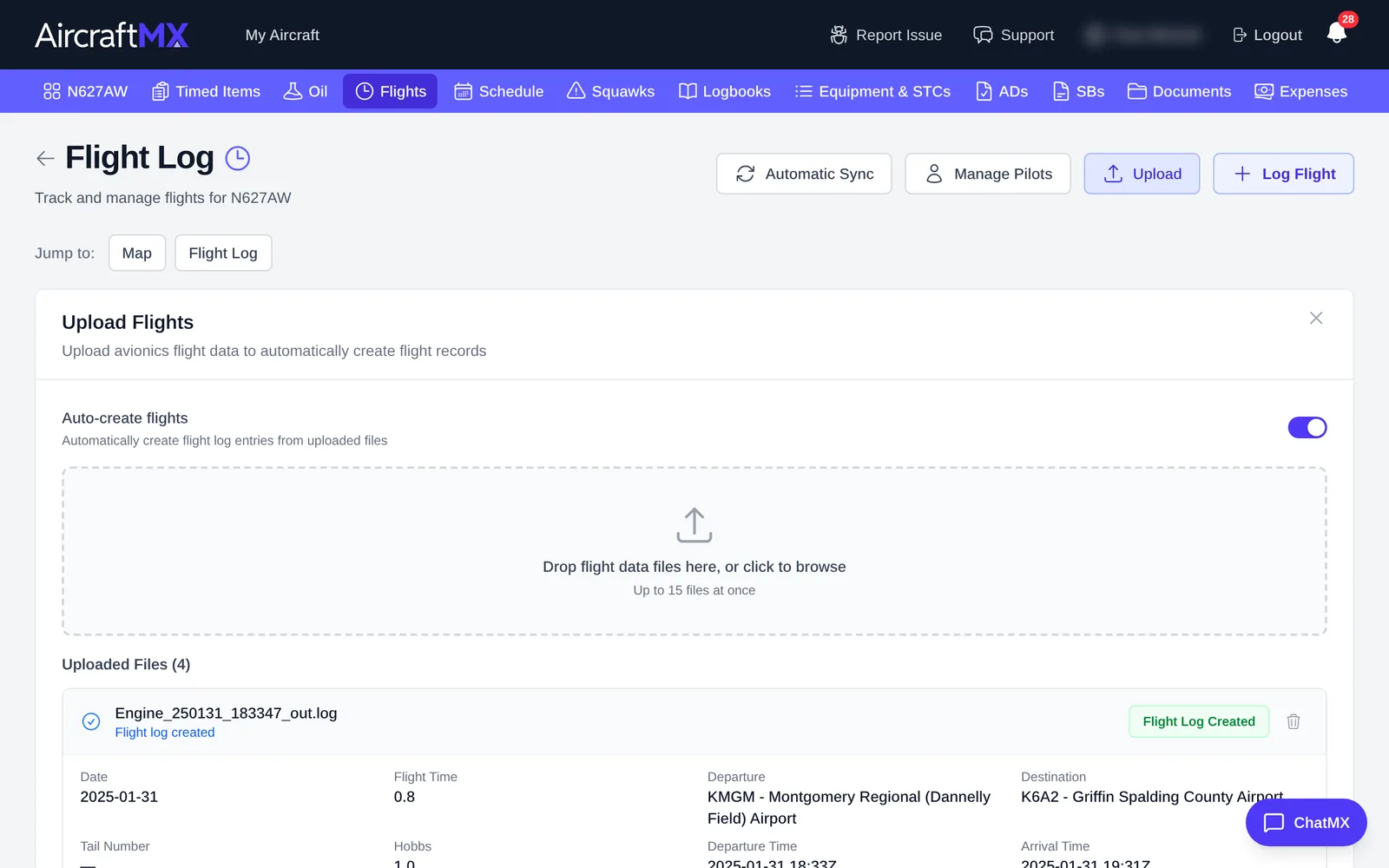The height and width of the screenshot is (868, 1389).
Task: Log out of the account
Action: tap(1267, 35)
